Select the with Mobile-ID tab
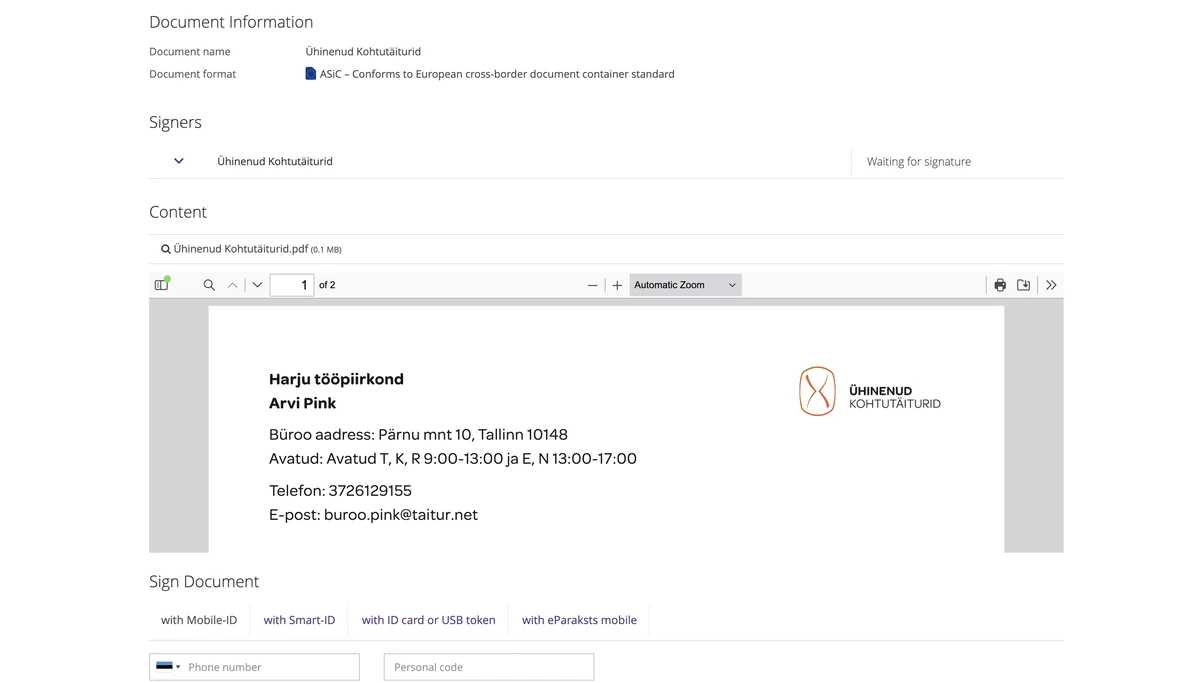Image resolution: width=1200 pixels, height=683 pixels. 199,620
